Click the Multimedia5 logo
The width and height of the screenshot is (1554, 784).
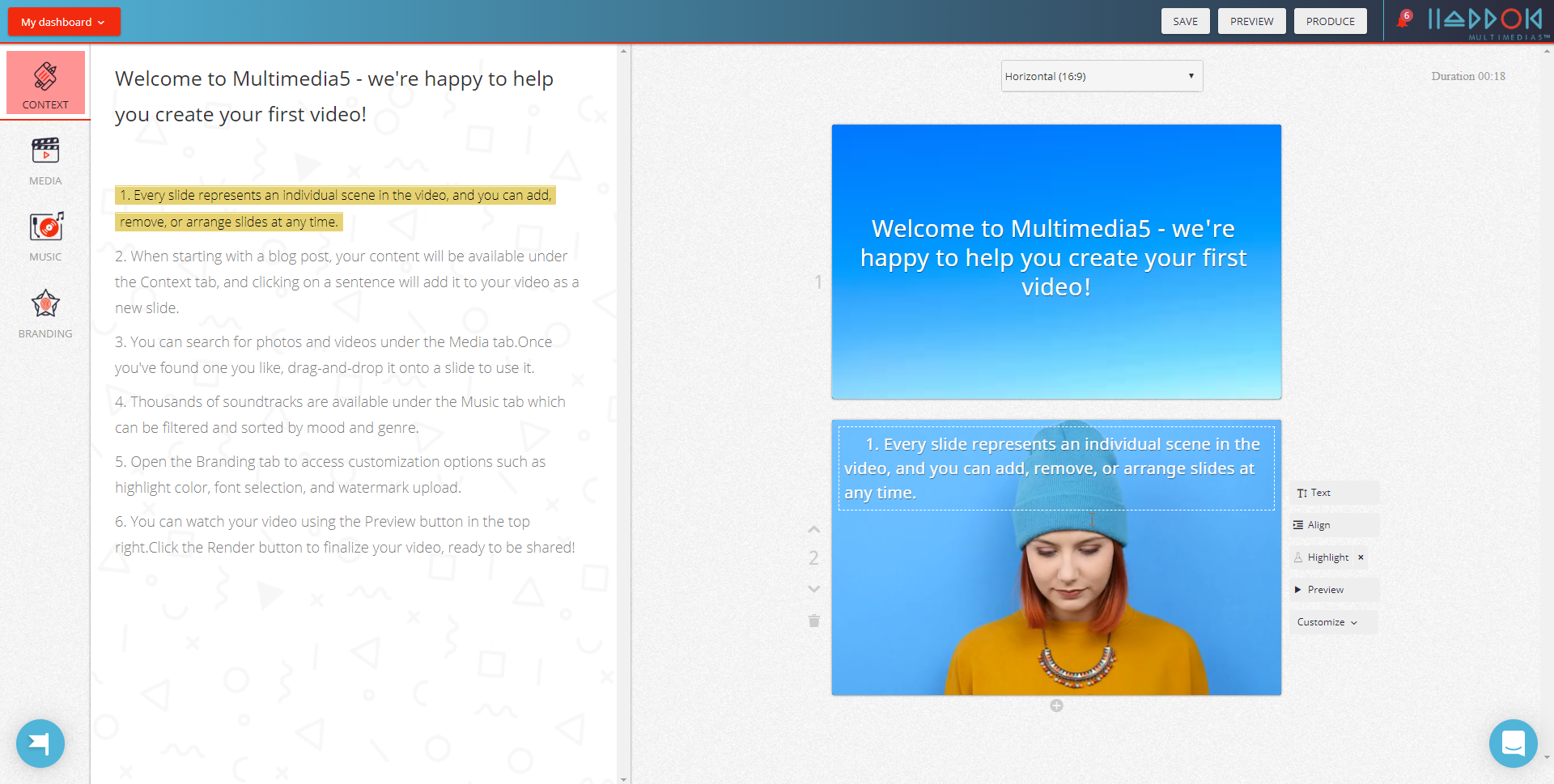coord(1488,23)
